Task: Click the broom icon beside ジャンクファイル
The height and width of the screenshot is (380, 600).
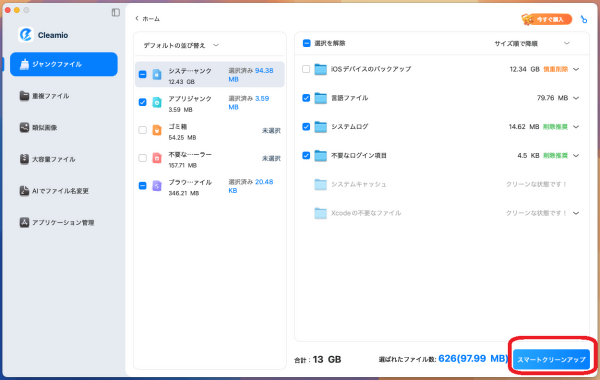Action: (24, 64)
